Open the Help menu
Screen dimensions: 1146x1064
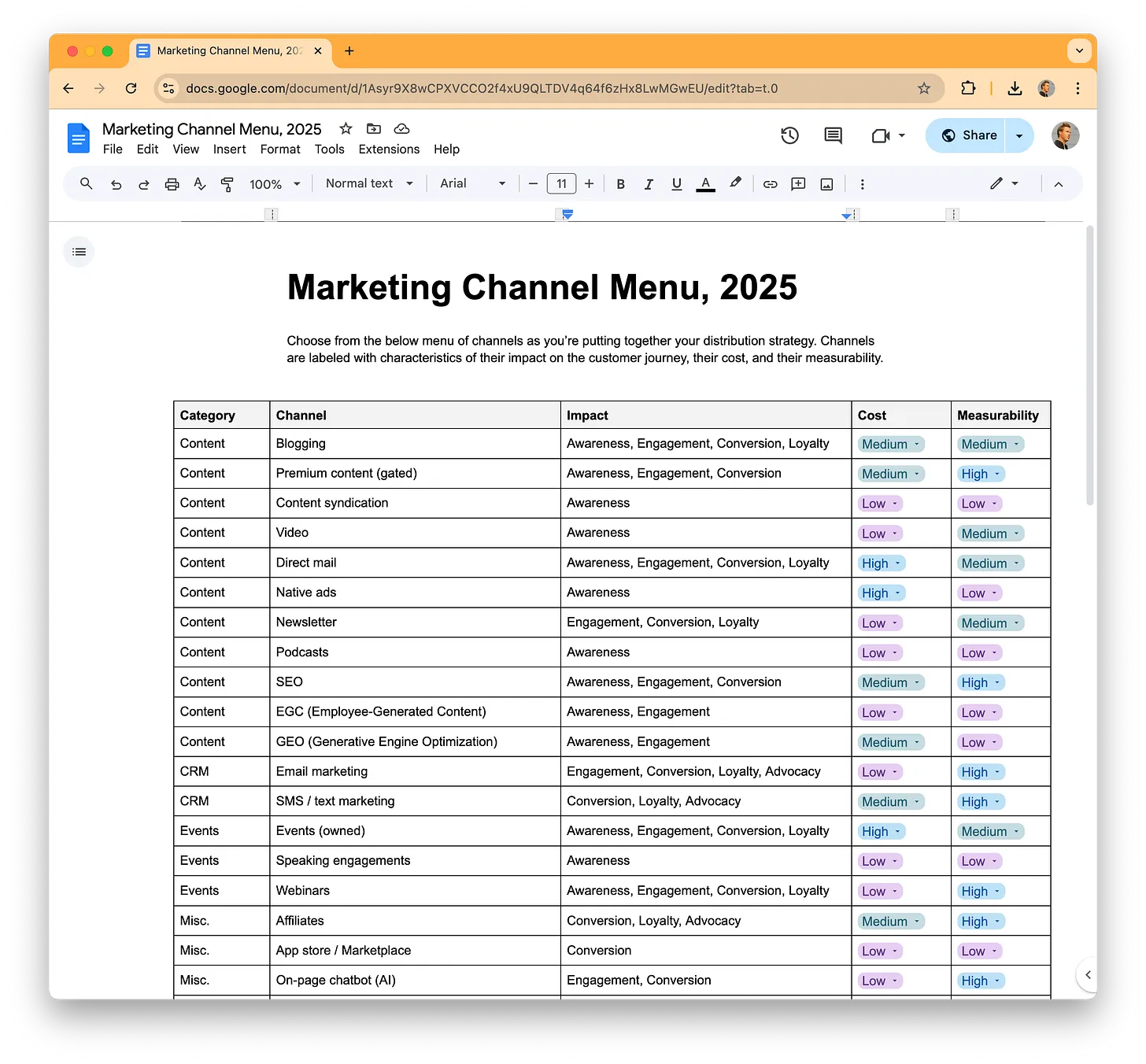(x=446, y=150)
